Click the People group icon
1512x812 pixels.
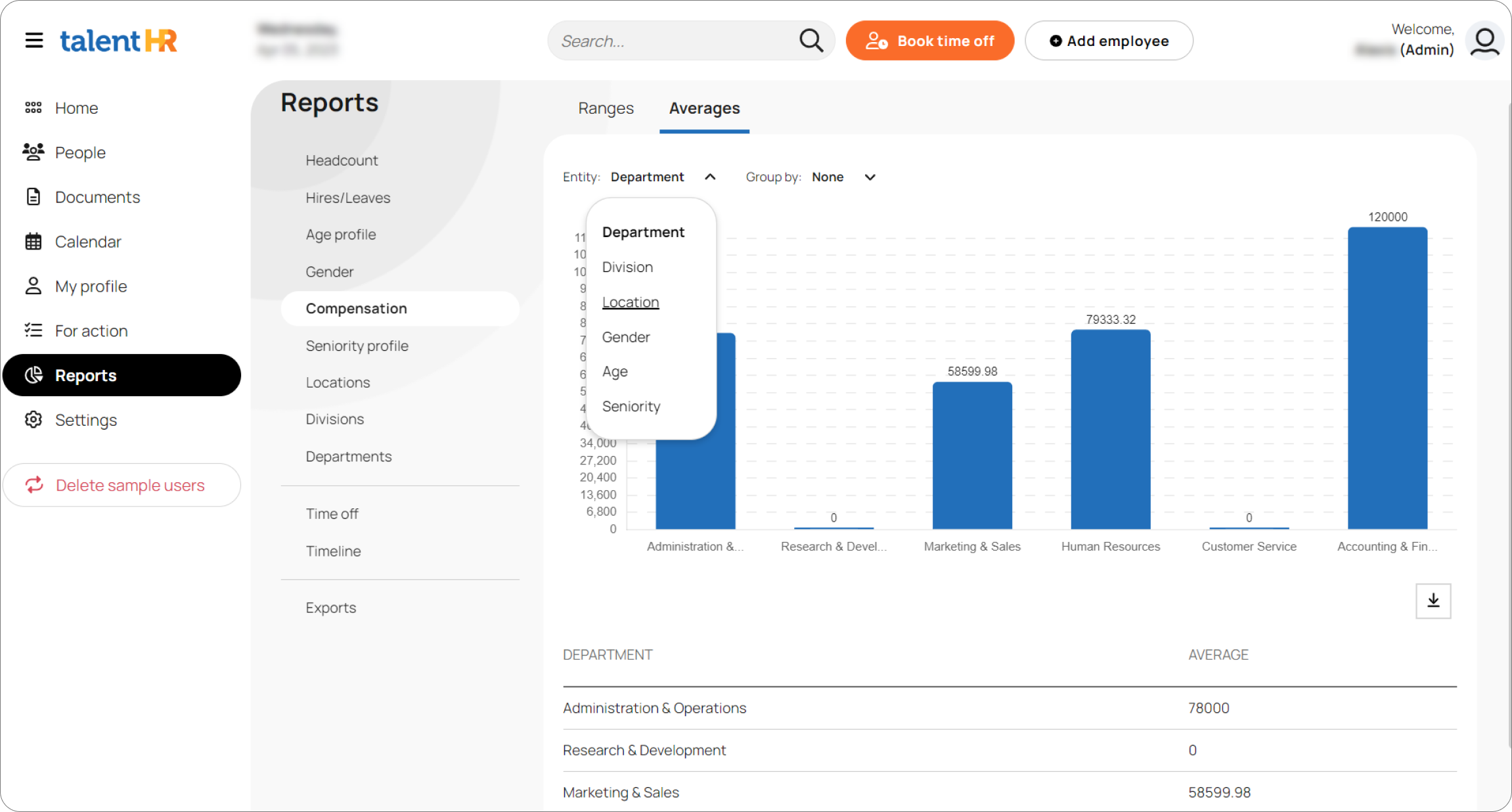coord(33,152)
